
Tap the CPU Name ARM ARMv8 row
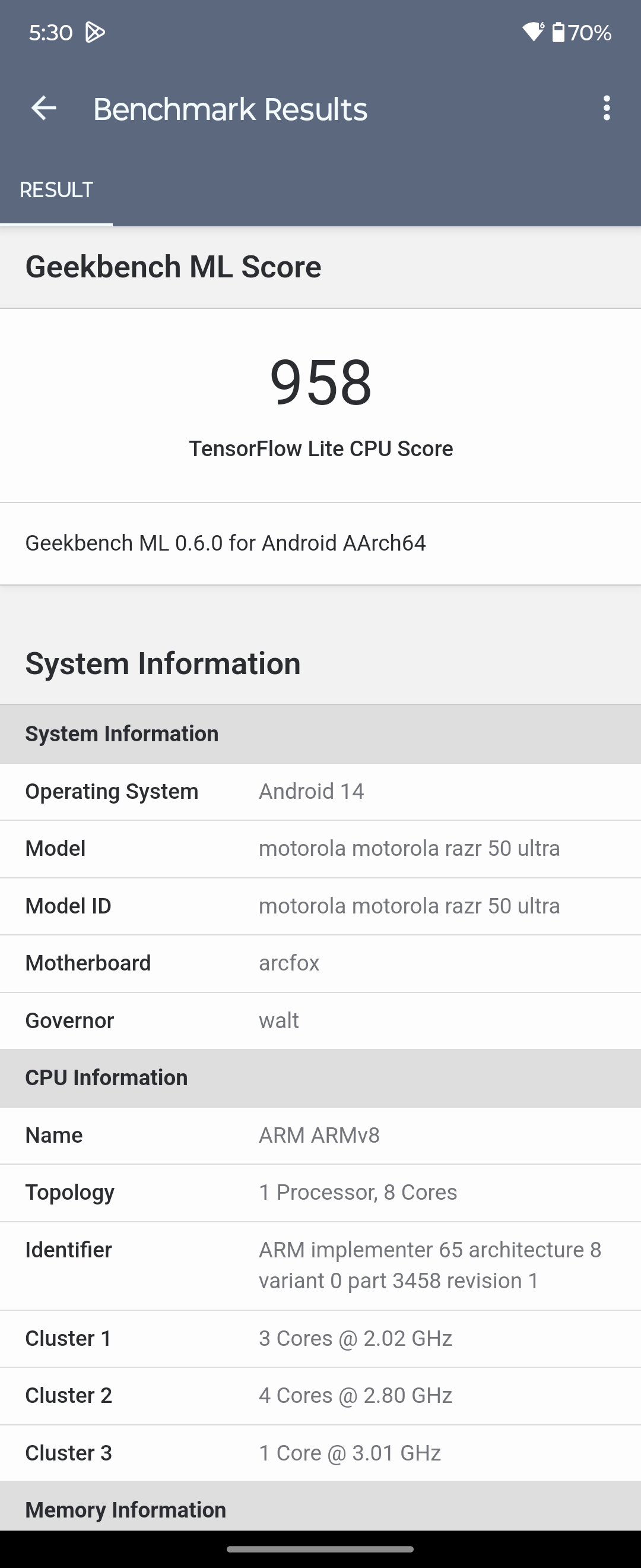(x=320, y=1135)
